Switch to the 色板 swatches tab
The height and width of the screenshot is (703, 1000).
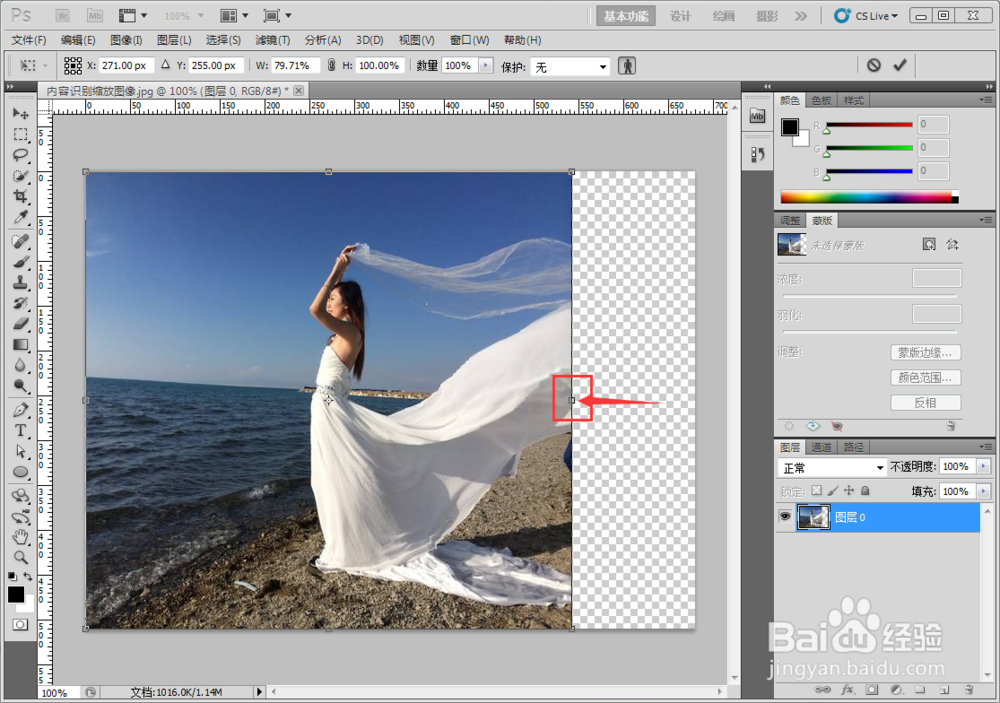coord(821,100)
